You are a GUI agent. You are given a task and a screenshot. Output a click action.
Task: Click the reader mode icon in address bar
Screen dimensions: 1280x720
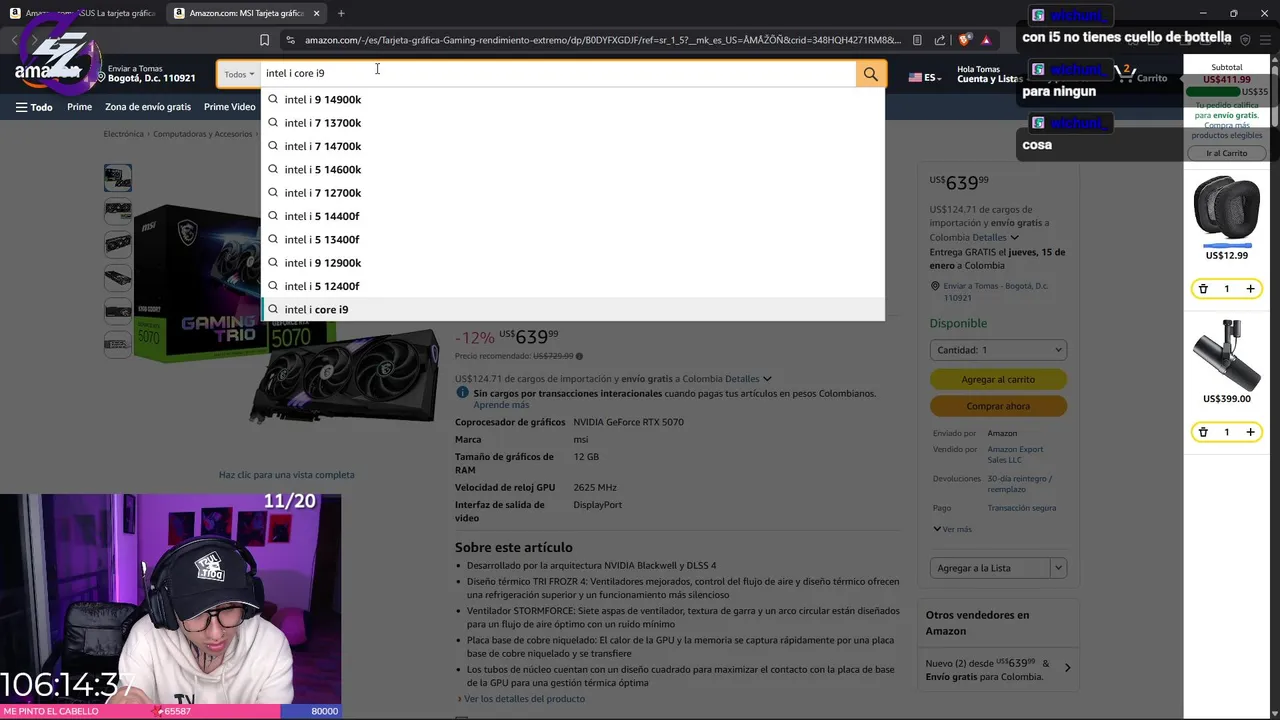[x=917, y=40]
